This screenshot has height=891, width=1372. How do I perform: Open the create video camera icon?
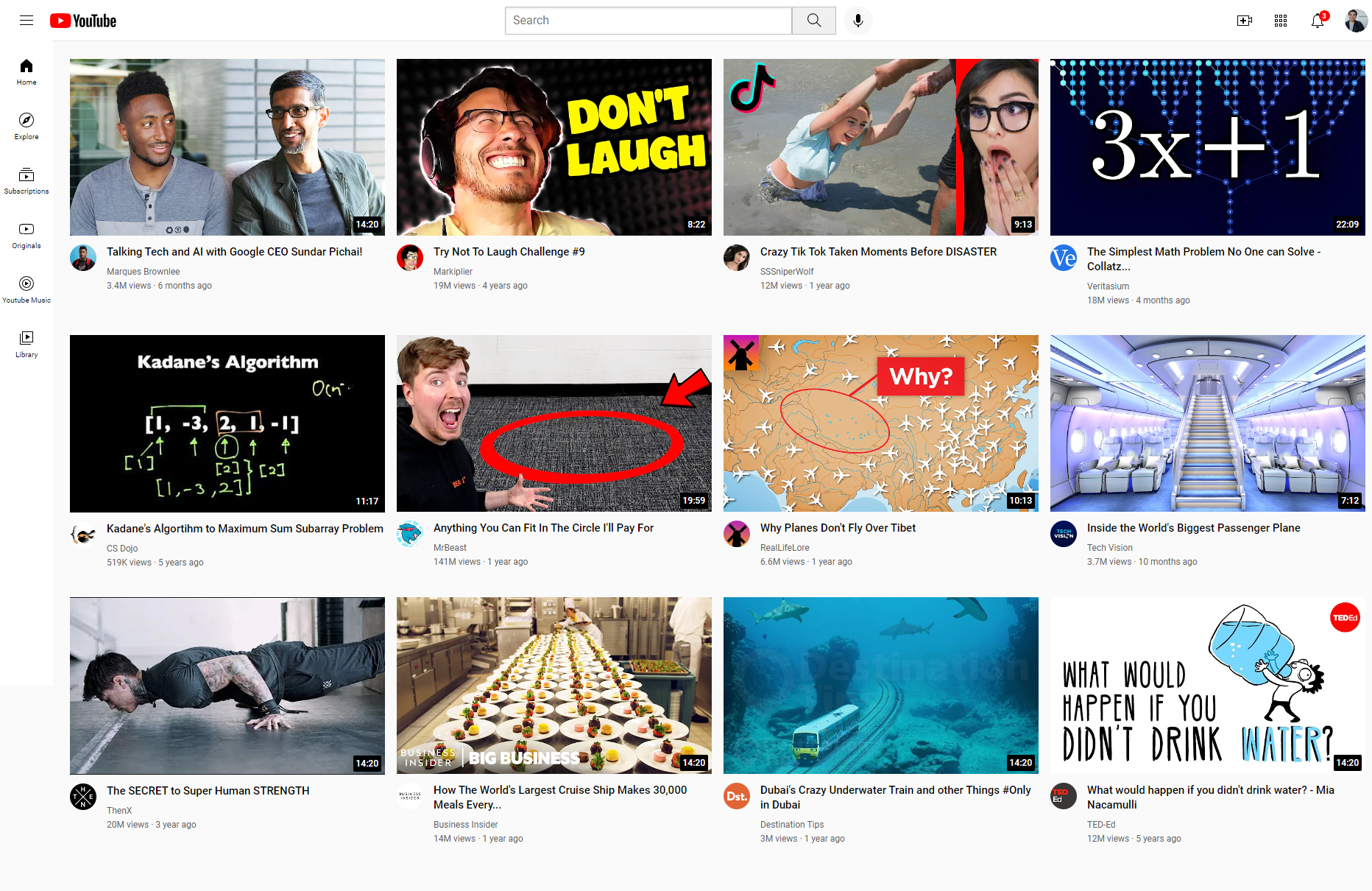click(1244, 21)
